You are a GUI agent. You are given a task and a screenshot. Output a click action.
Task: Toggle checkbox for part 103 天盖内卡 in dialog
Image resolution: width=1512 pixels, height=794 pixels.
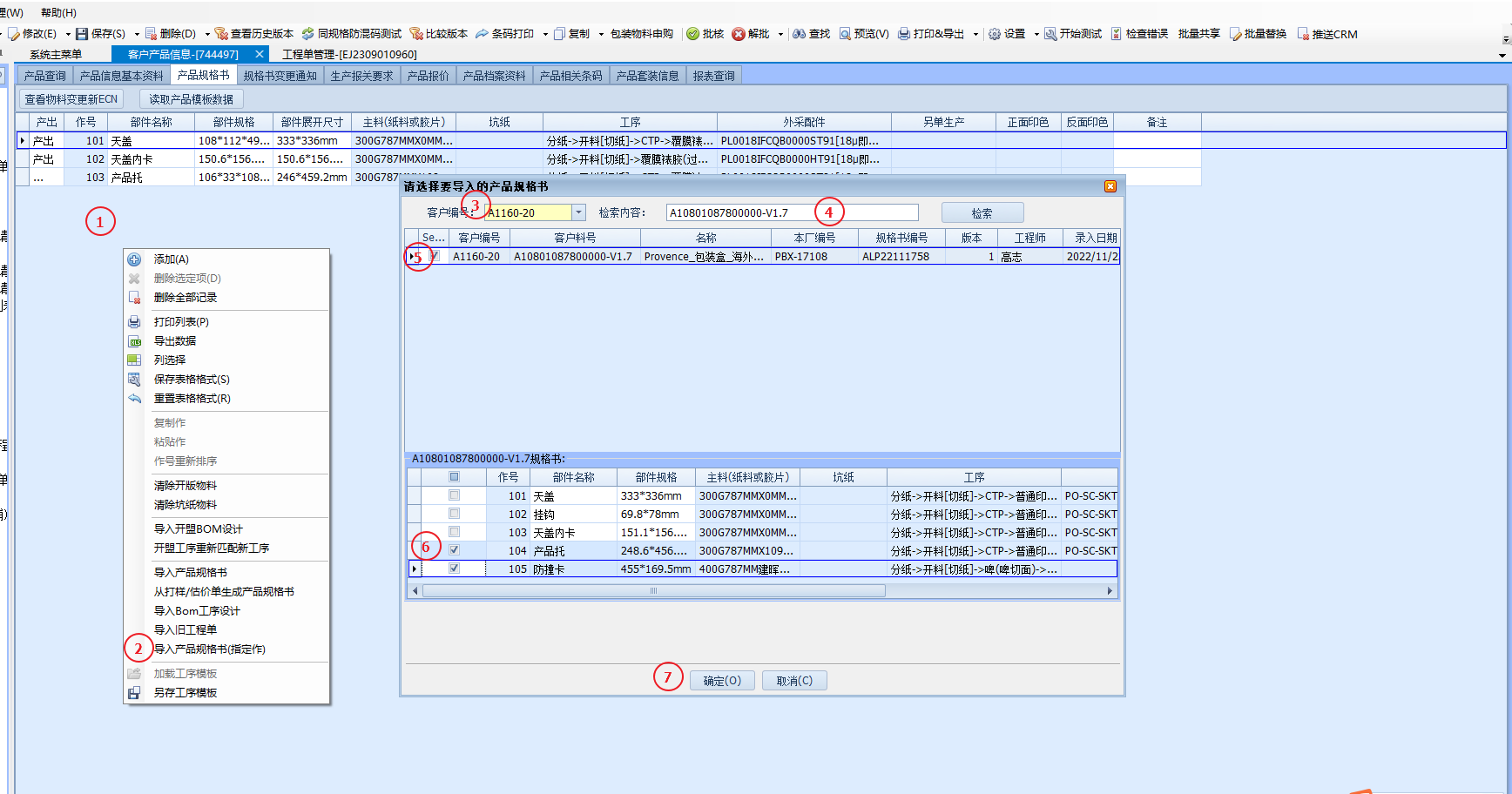(454, 532)
